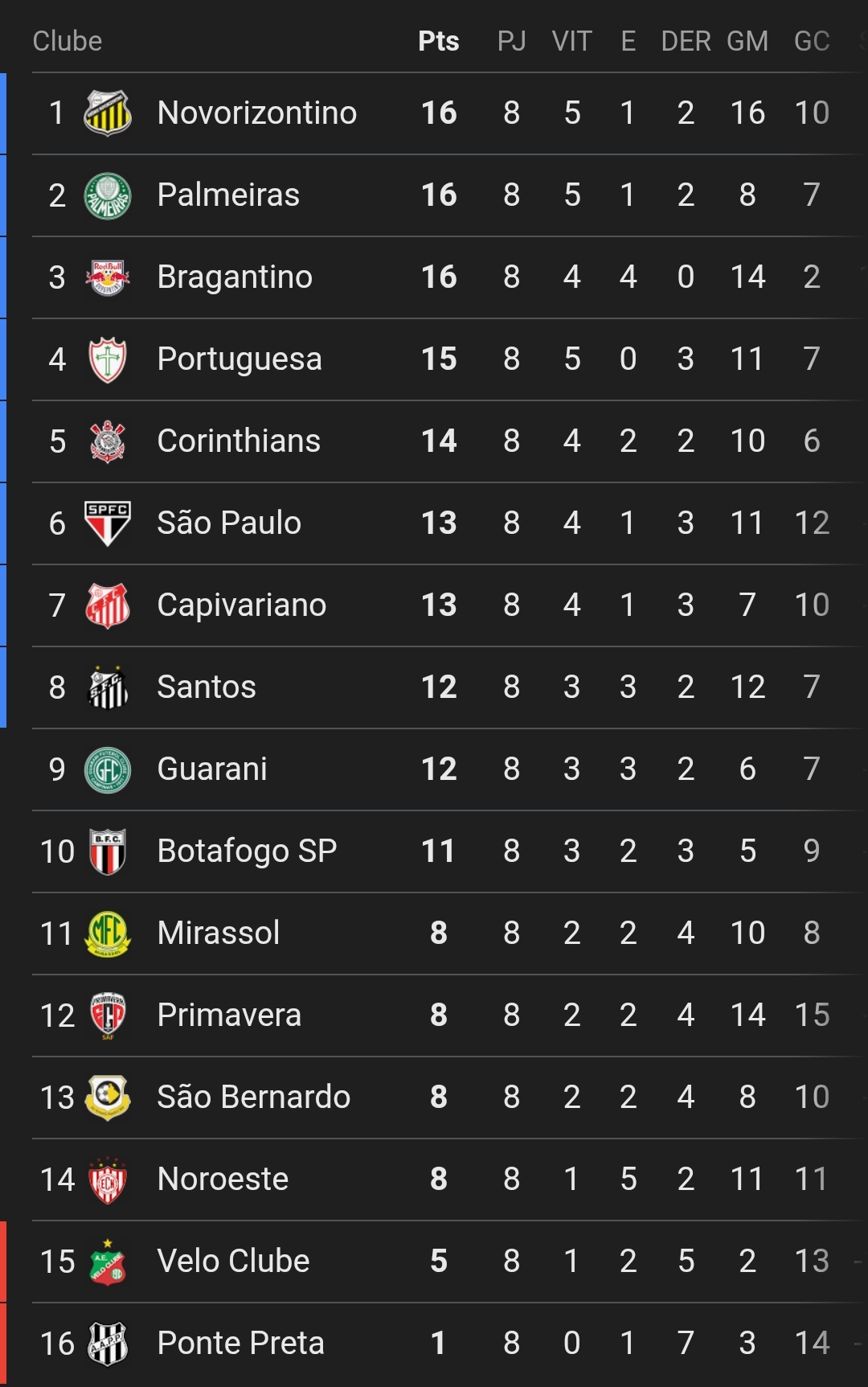The height and width of the screenshot is (1387, 868).
Task: Click the São Bernardo team name
Action: pyautogui.click(x=254, y=1098)
